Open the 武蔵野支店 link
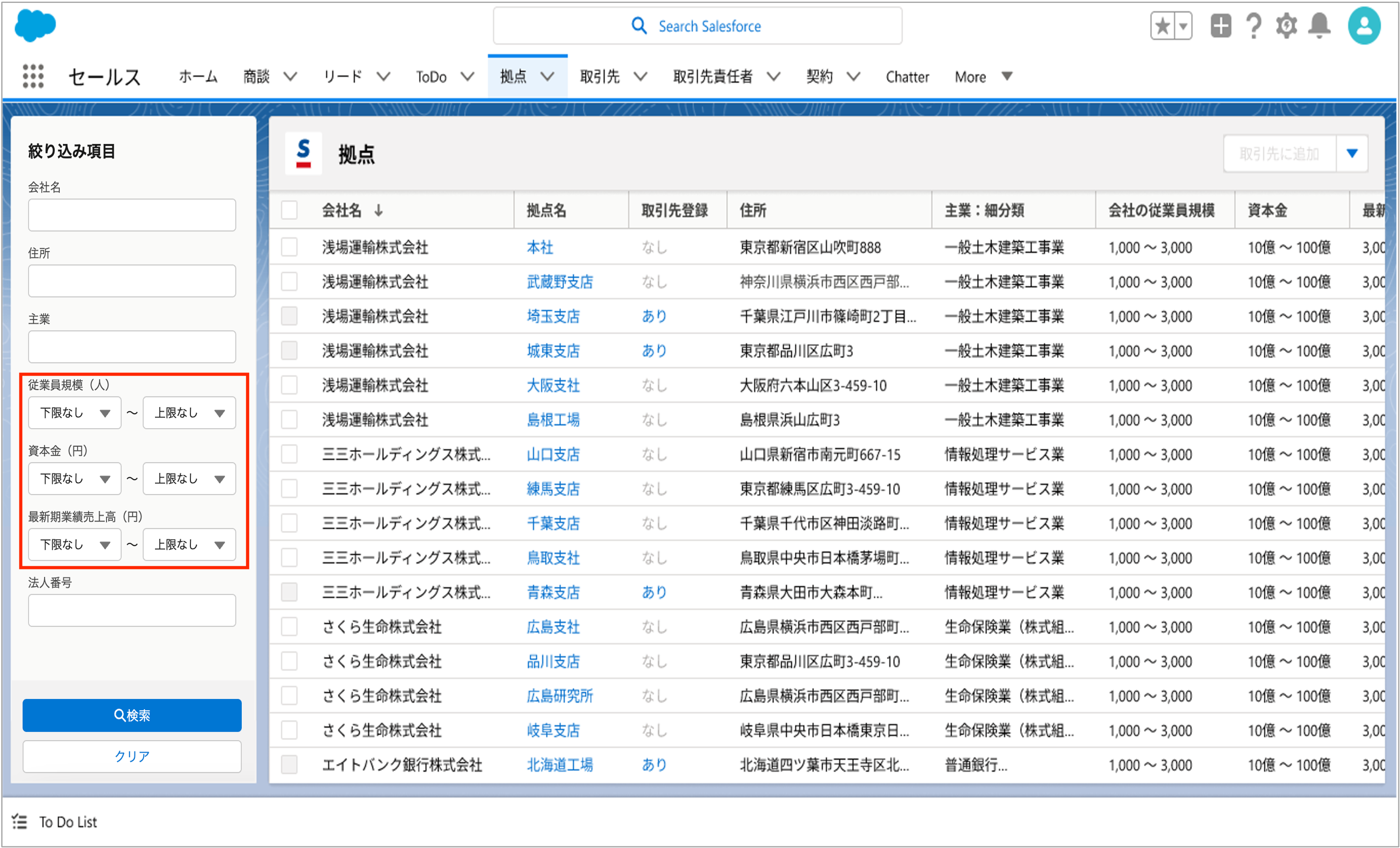The width and height of the screenshot is (1400, 848). pyautogui.click(x=559, y=282)
